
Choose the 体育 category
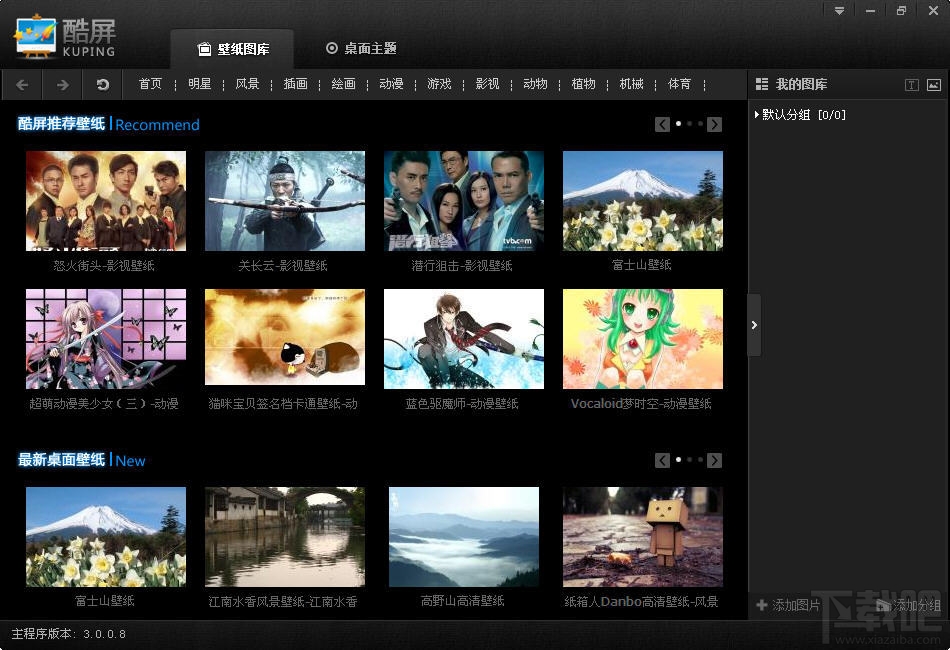coord(679,84)
